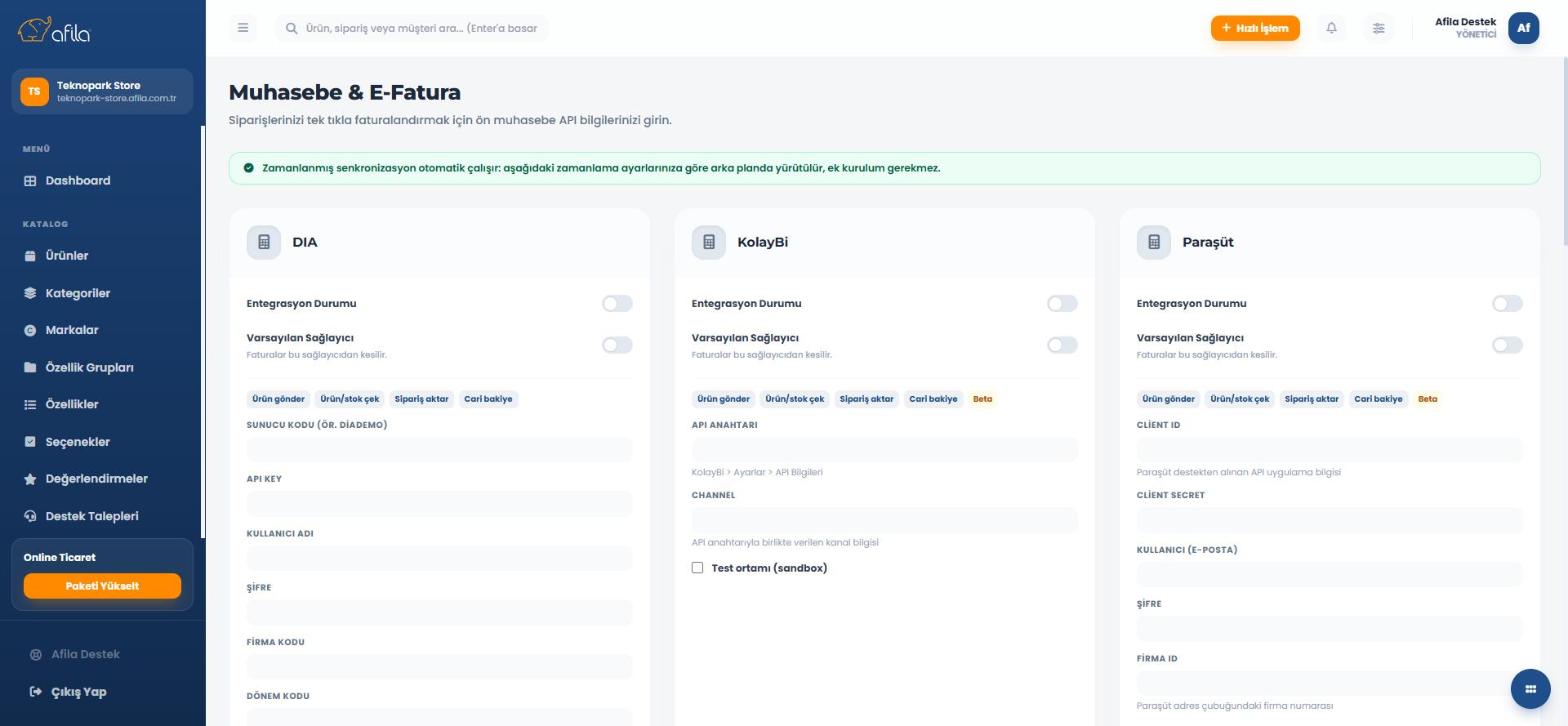Enable Paraşüt Entegrasyon Durumu switch
This screenshot has width=1568, height=726.
click(1507, 303)
